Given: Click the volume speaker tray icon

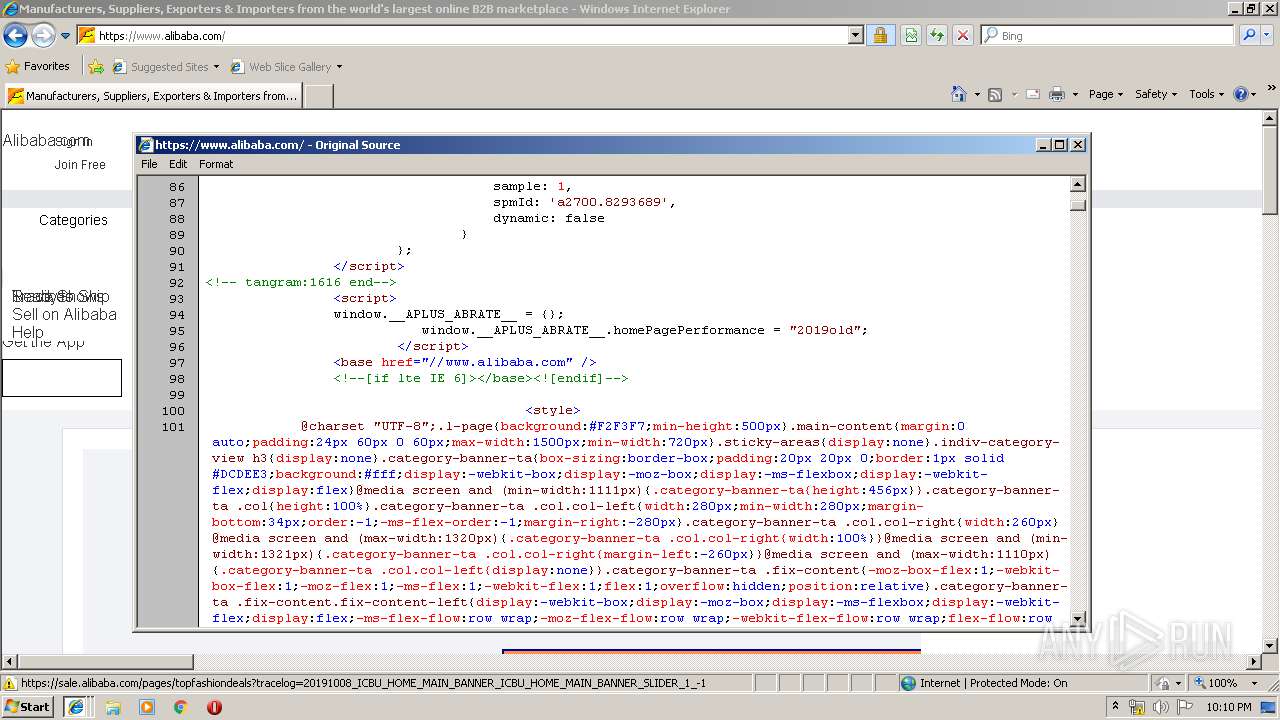Looking at the screenshot, I should (x=1161, y=707).
